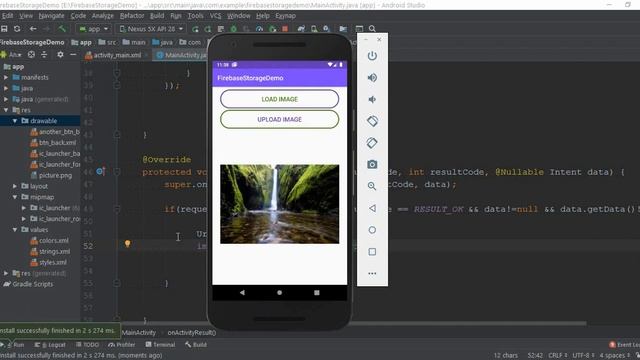Expand the manifests folder

click(6, 77)
